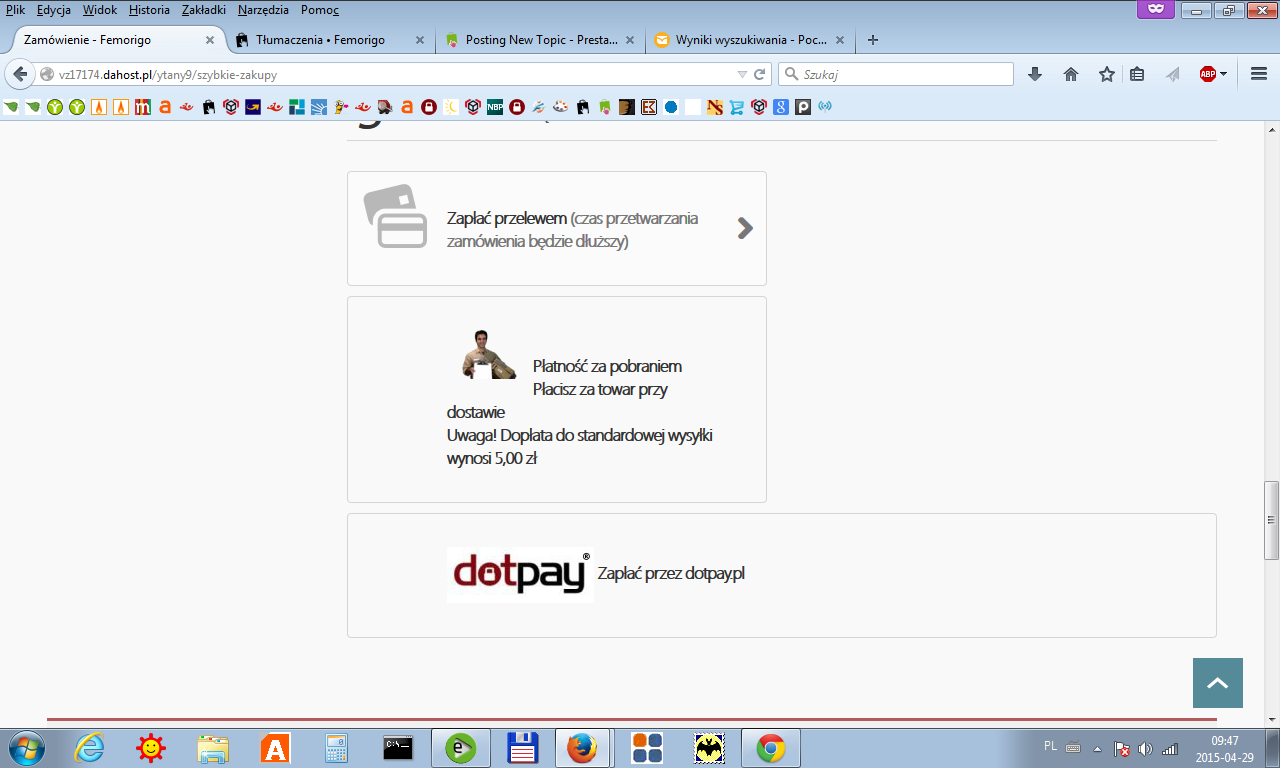
Task: Click the courier delivery man image
Action: 488,354
